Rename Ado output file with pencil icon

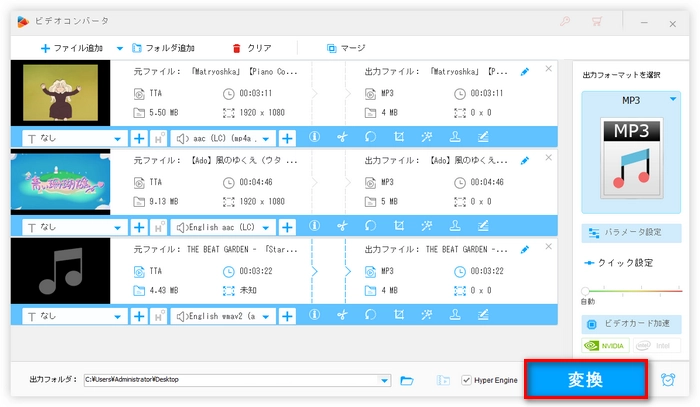525,161
